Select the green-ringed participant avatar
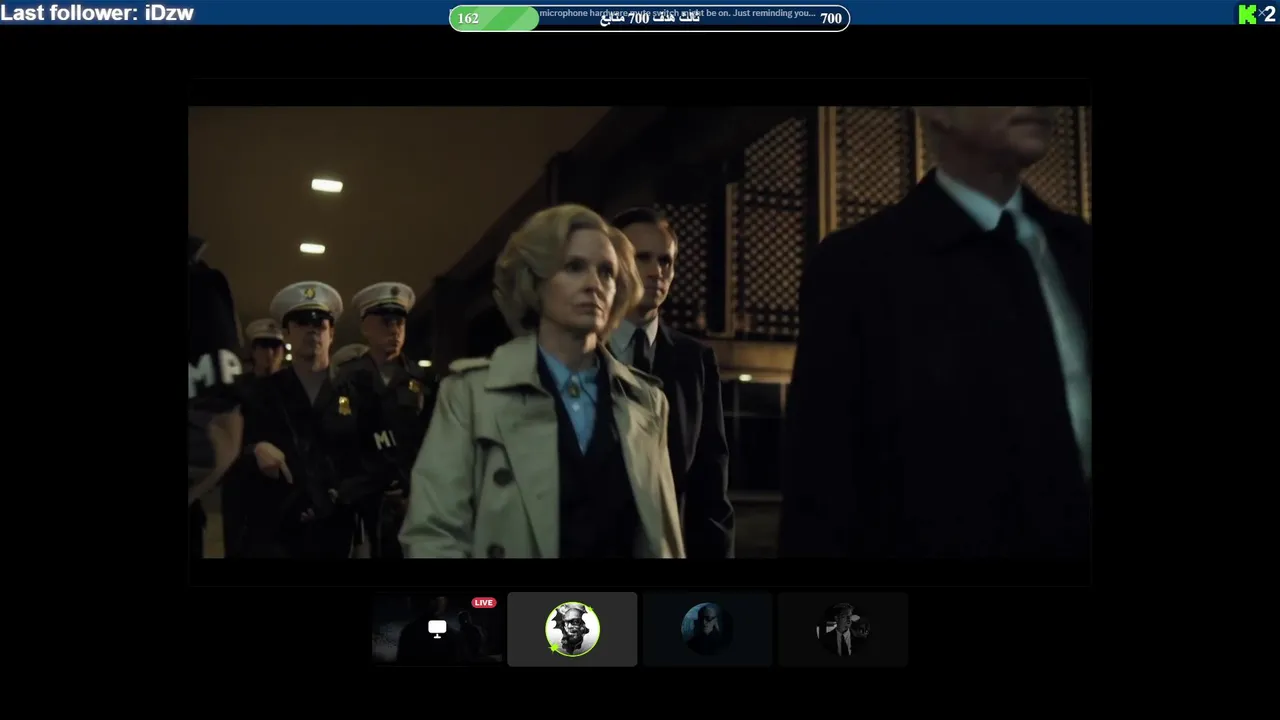This screenshot has width=1280, height=720. coord(572,629)
